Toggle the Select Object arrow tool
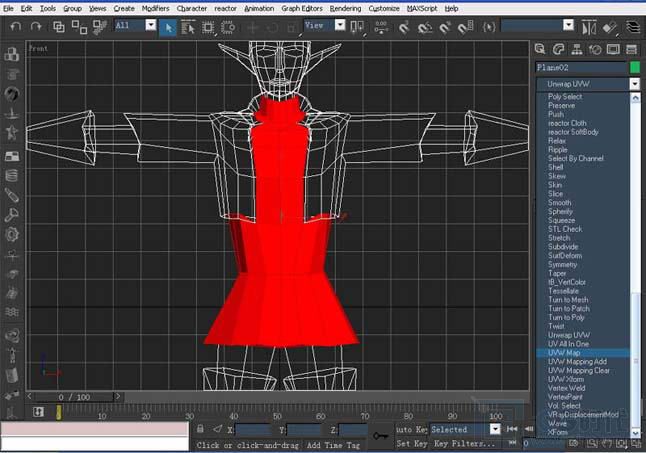The height and width of the screenshot is (453, 646). pos(168,28)
